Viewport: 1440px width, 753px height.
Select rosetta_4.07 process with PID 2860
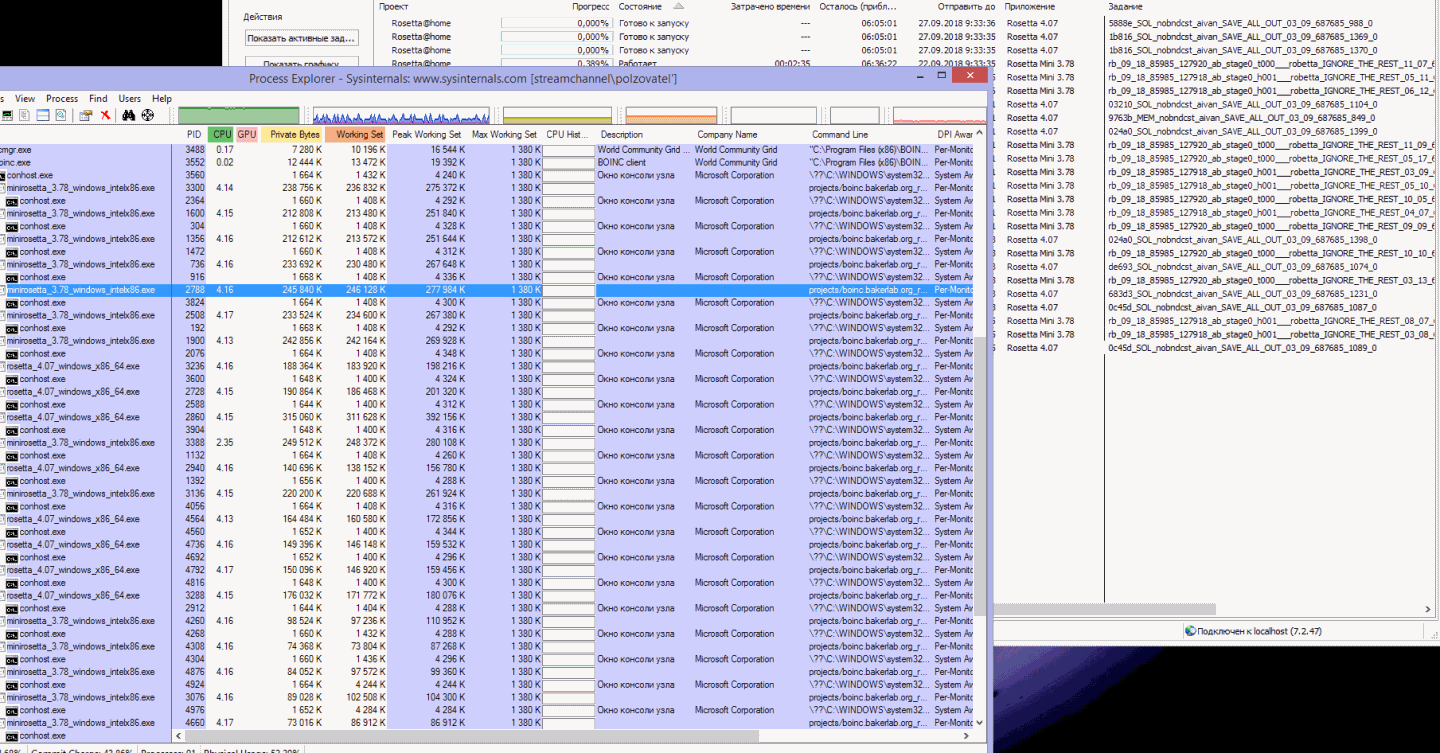pos(486,417)
